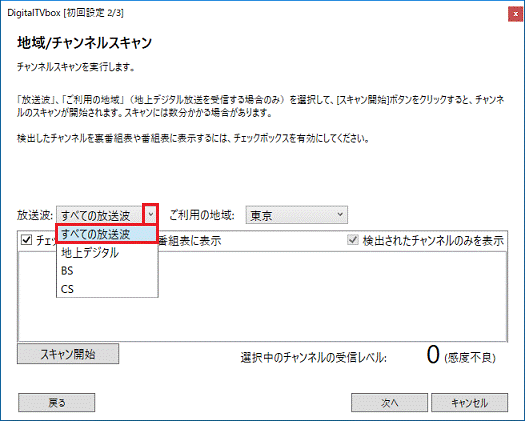The image size is (525, 421).
Task: Close the DigitalTVbox setup window
Action: coord(515,14)
